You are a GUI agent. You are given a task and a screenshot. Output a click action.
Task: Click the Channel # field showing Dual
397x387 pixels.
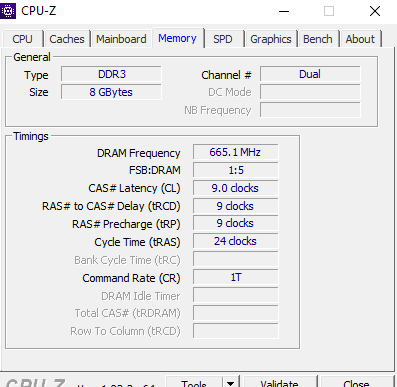[310, 74]
